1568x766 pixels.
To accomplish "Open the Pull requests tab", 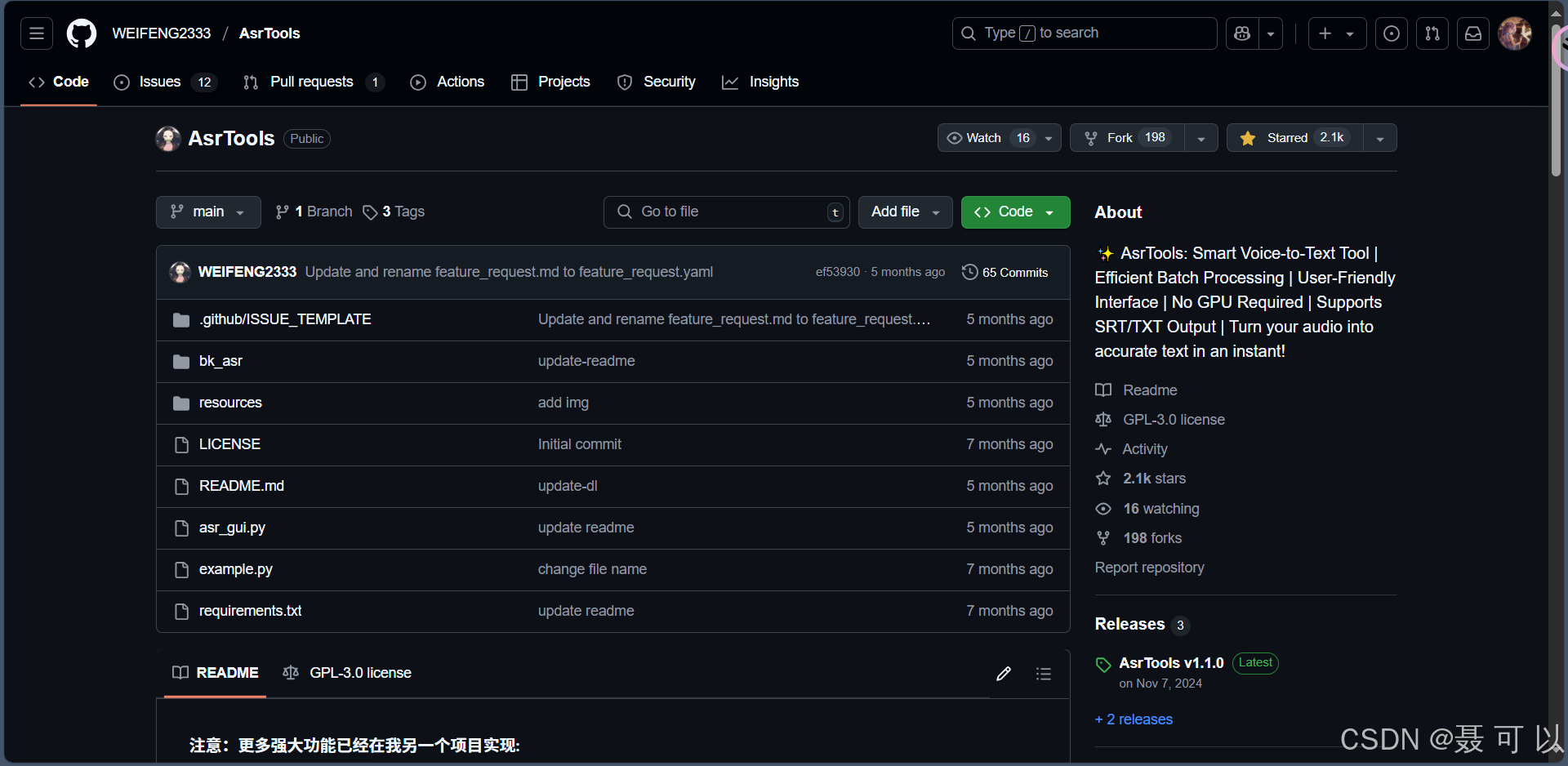I will tap(313, 82).
